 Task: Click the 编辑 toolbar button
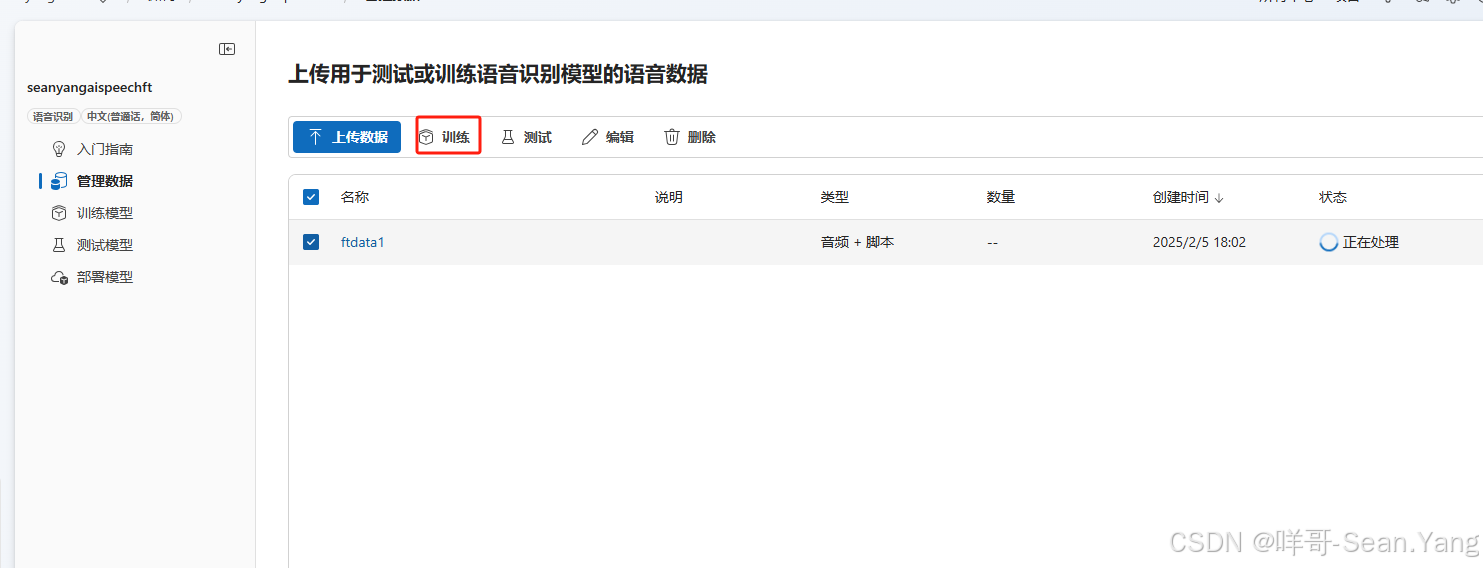(608, 137)
